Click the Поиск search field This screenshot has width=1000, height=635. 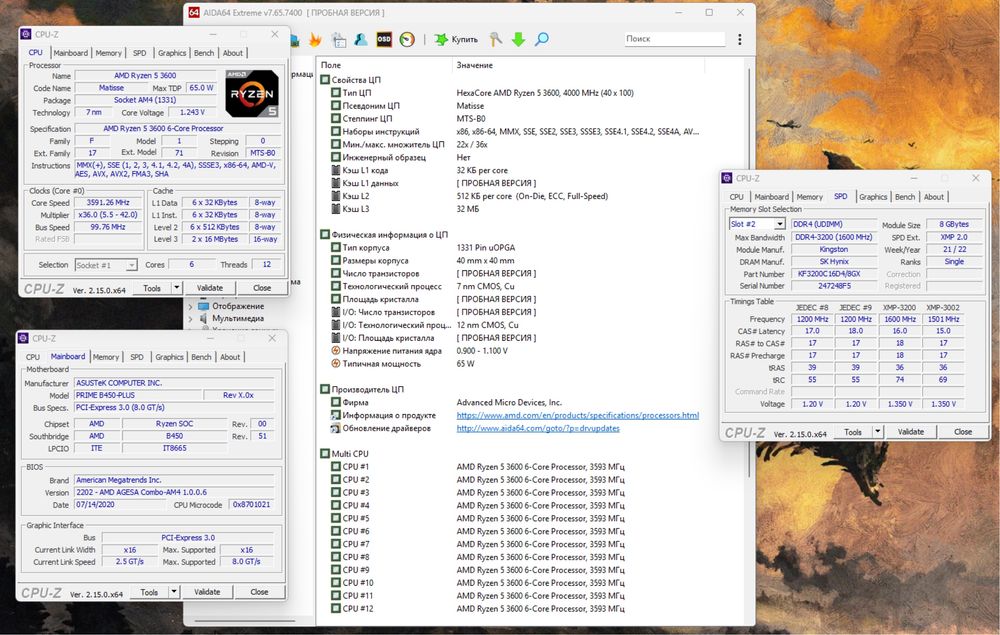pos(673,39)
